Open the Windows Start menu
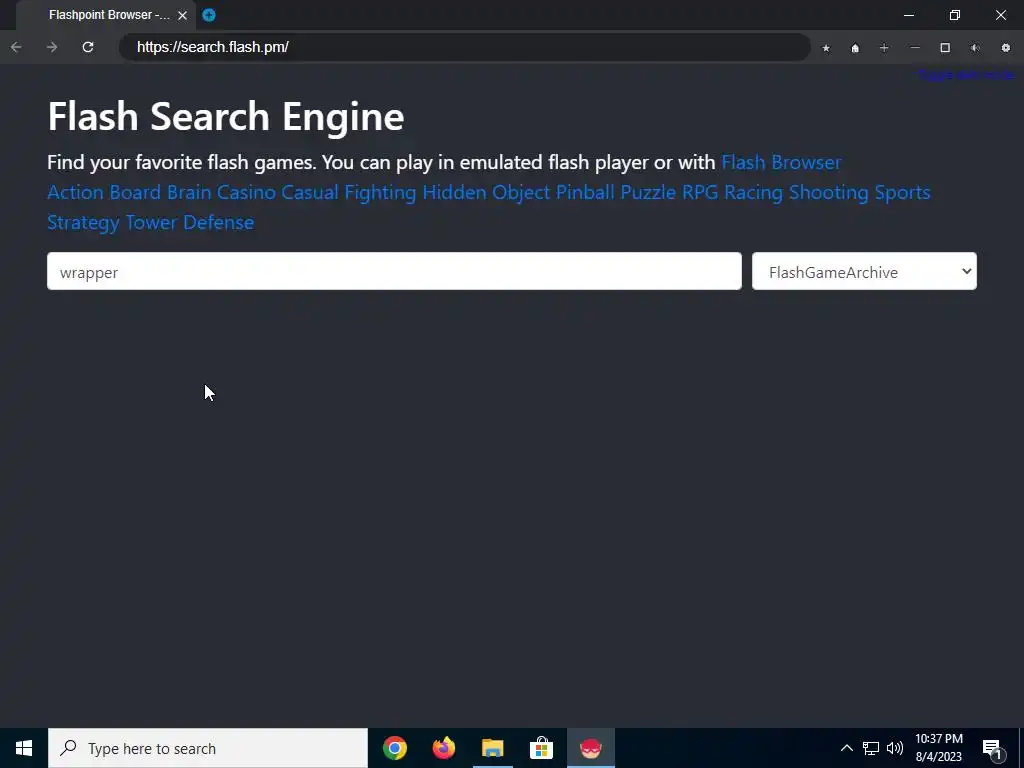Image resolution: width=1024 pixels, height=768 pixels. tap(24, 748)
